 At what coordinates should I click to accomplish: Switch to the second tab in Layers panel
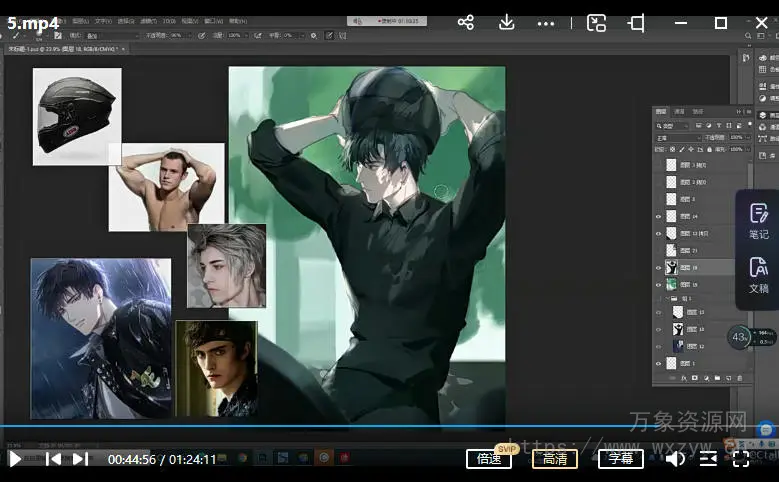679,111
